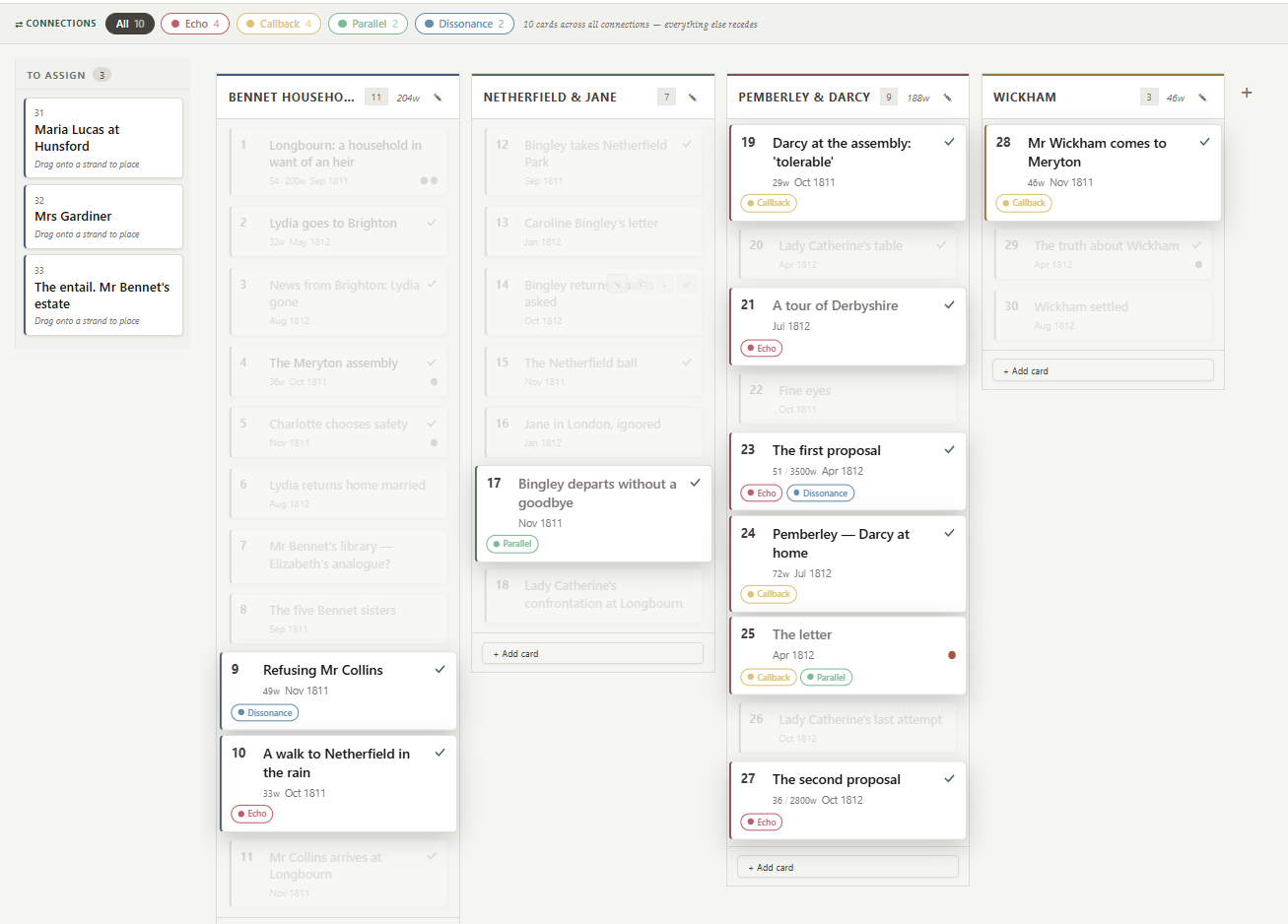Add card to Pemberley & Darcy strand
The image size is (1288, 924).
point(847,867)
